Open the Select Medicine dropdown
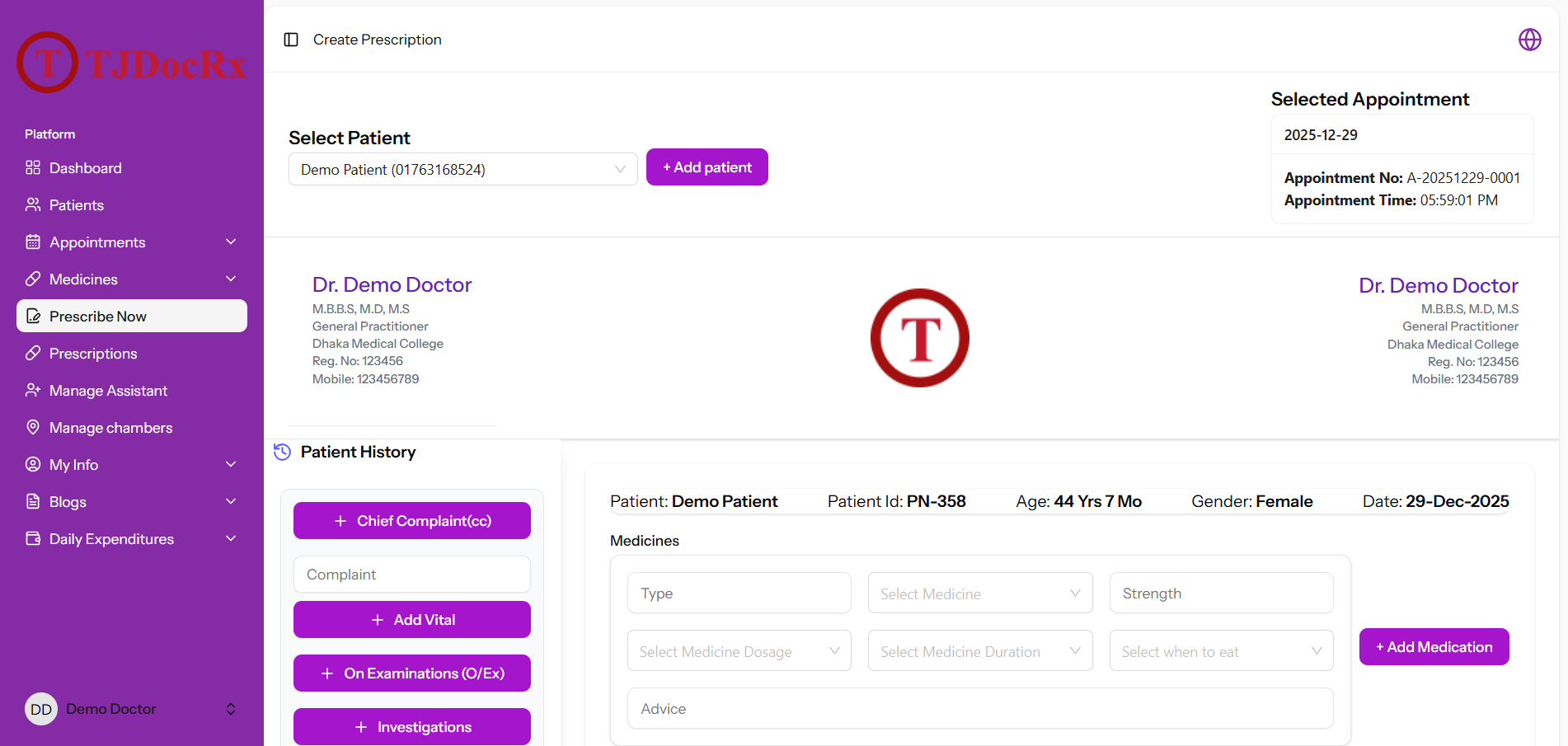The image size is (1568, 746). 980,594
